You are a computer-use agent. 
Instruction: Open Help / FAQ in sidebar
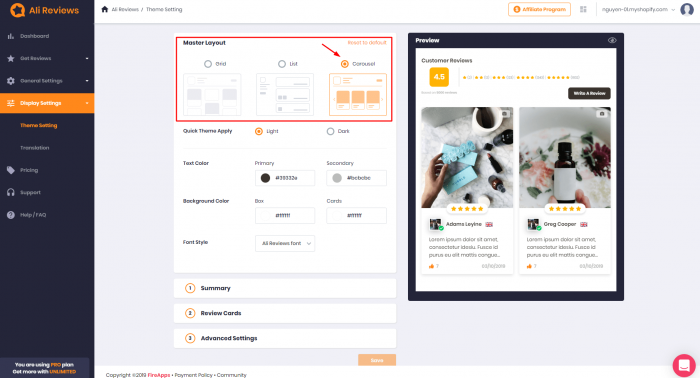tap(33, 215)
